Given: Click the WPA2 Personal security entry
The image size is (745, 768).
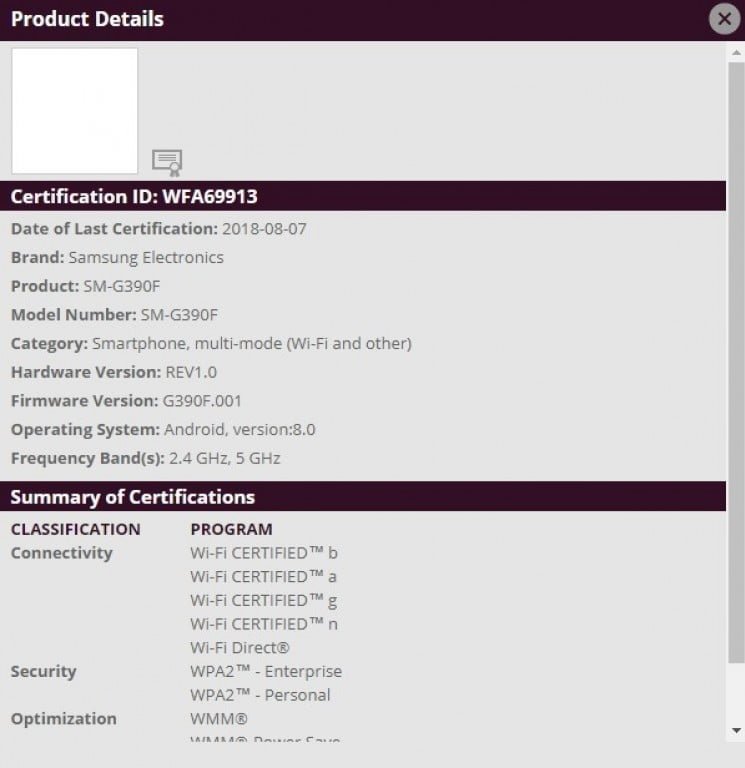Looking at the screenshot, I should pyautogui.click(x=260, y=695).
